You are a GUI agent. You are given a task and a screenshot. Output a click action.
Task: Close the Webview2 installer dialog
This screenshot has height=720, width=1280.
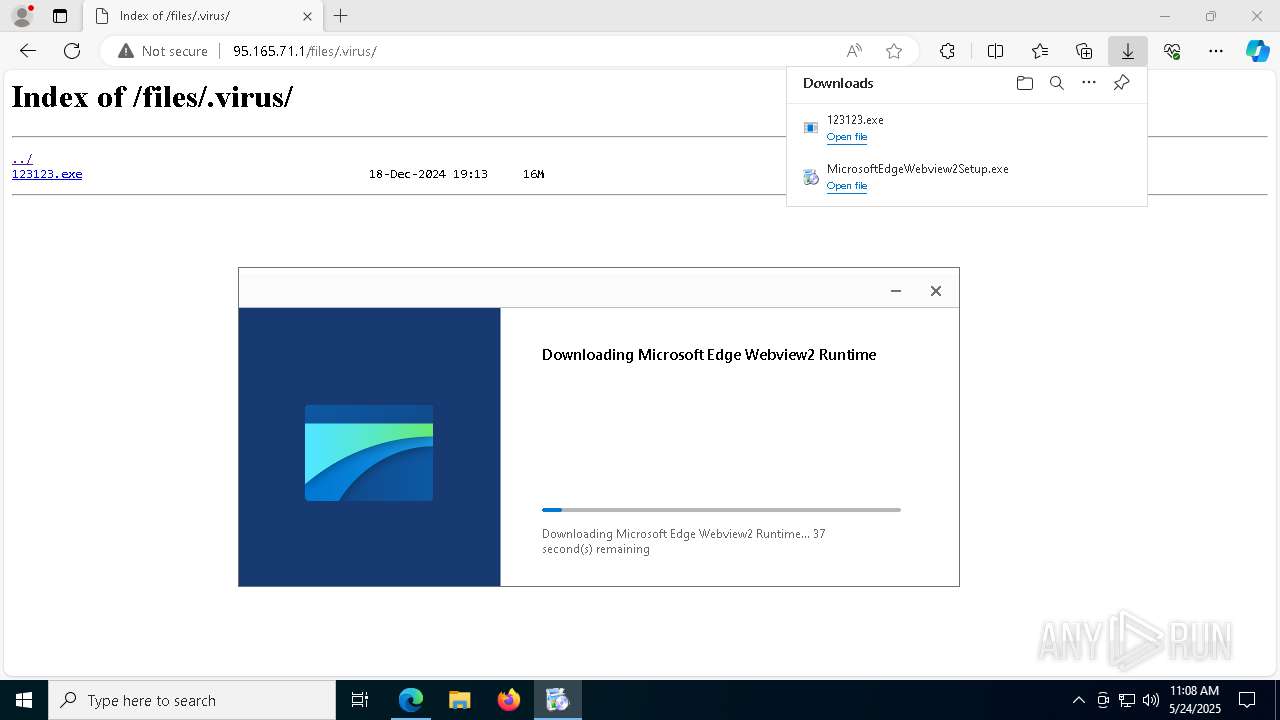coord(936,291)
